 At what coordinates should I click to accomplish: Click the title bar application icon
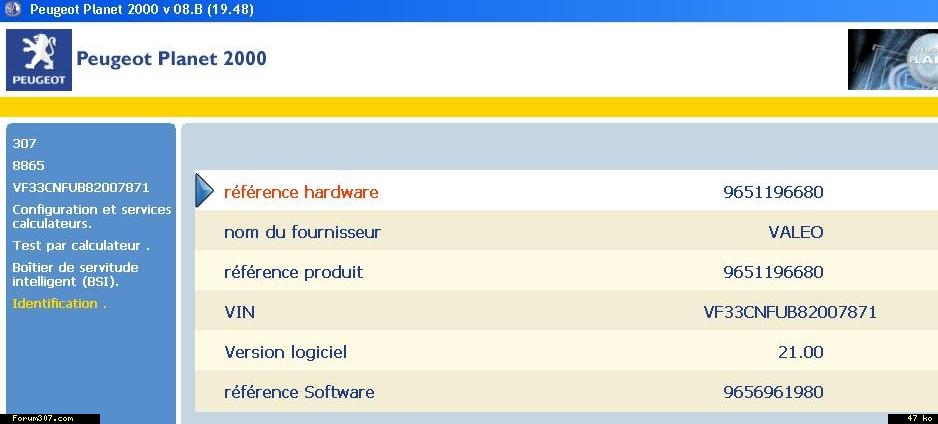(x=12, y=10)
